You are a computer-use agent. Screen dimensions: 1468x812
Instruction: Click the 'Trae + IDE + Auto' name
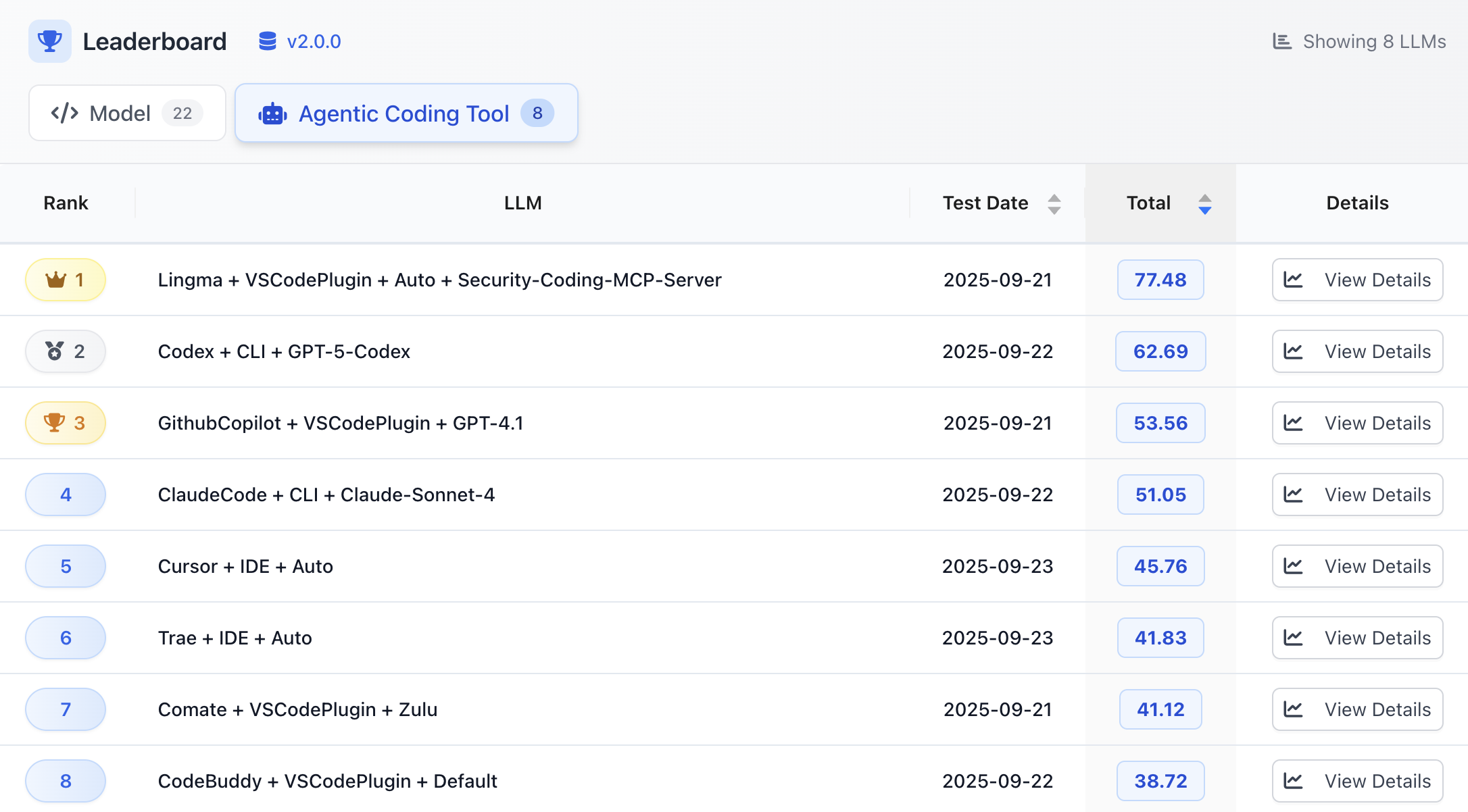pos(235,638)
